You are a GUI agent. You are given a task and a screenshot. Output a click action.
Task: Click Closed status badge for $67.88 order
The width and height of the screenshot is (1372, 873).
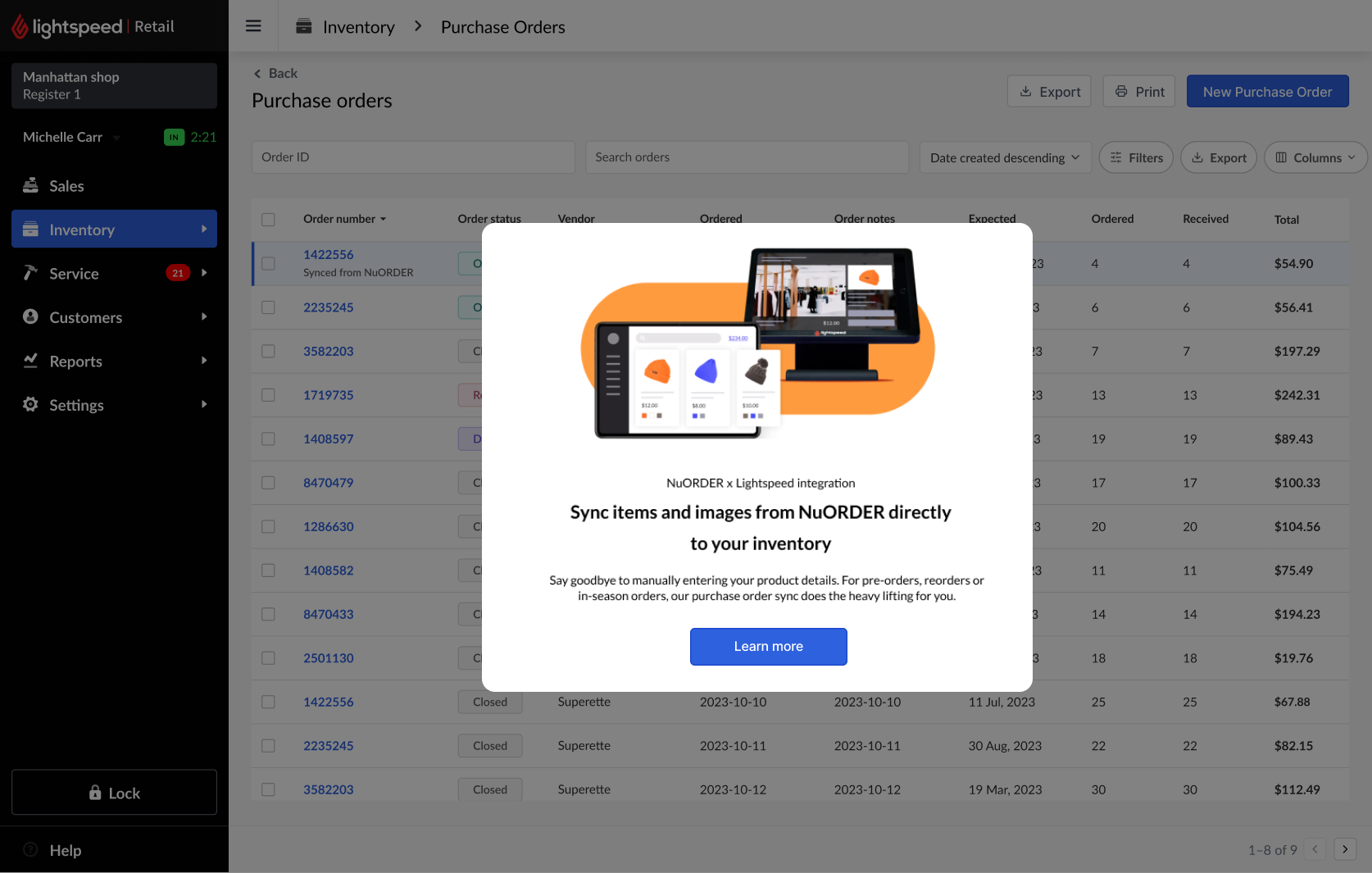(x=490, y=702)
